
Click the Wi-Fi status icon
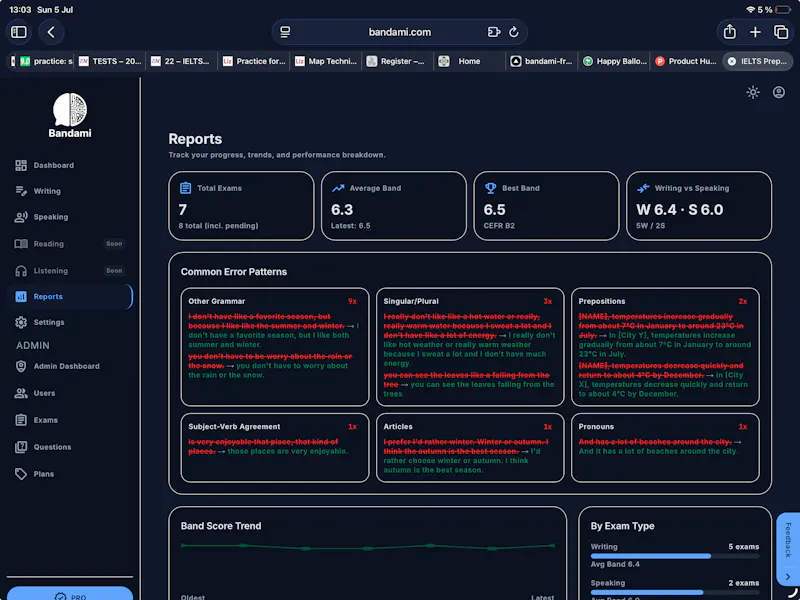point(751,10)
